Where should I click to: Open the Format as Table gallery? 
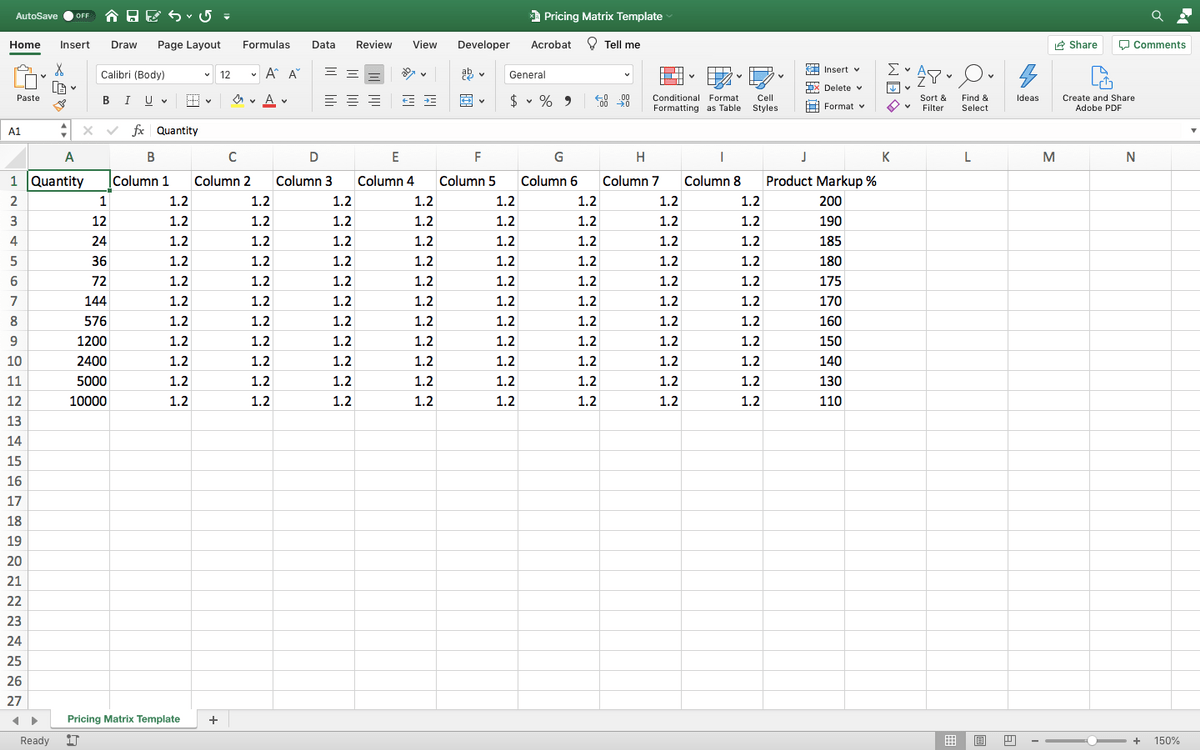pos(724,89)
